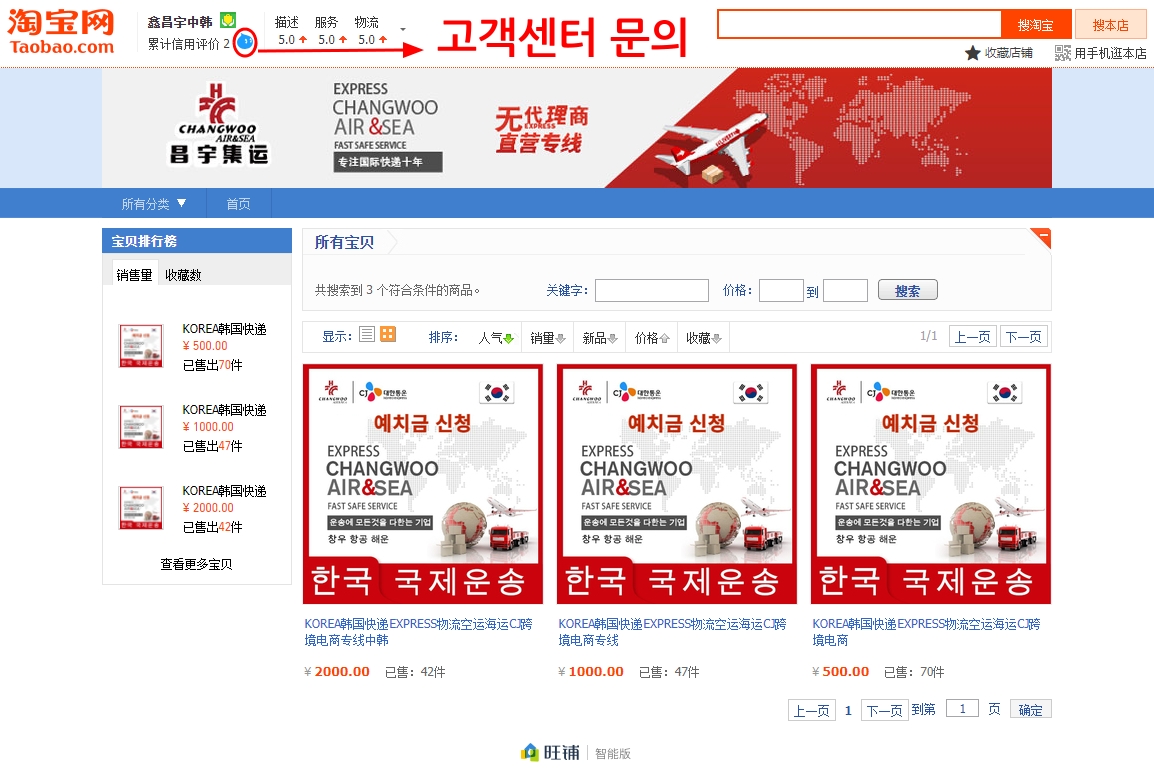Screen dimensions: 1154x775
Task: Open large product image of the 70件-sold listing
Action: (931, 484)
